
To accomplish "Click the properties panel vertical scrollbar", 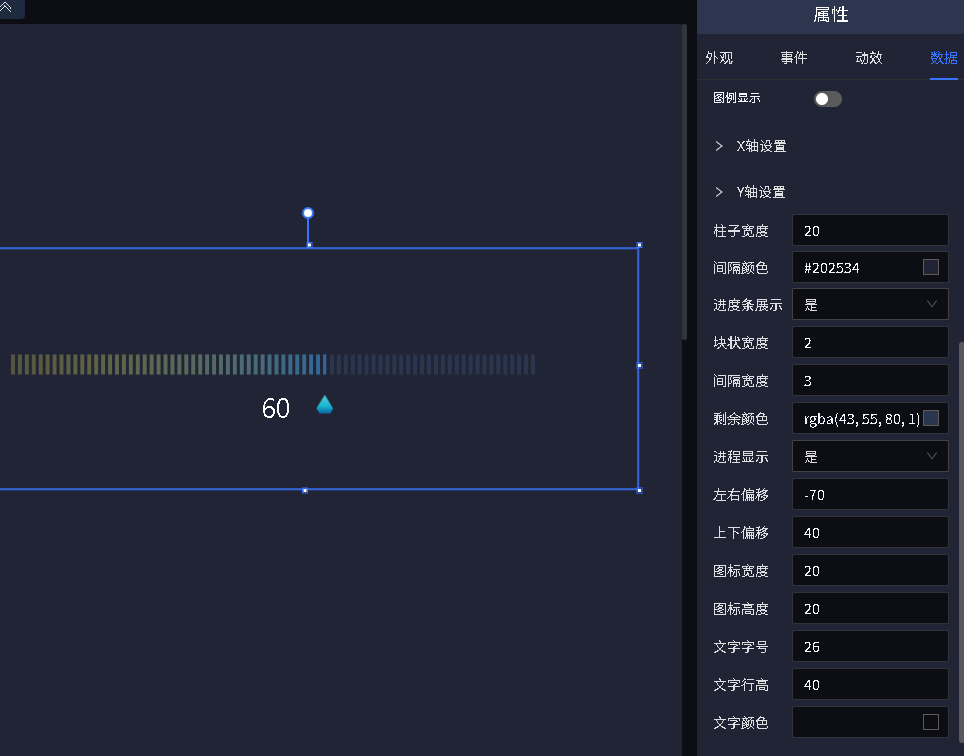I will click(x=961, y=541).
